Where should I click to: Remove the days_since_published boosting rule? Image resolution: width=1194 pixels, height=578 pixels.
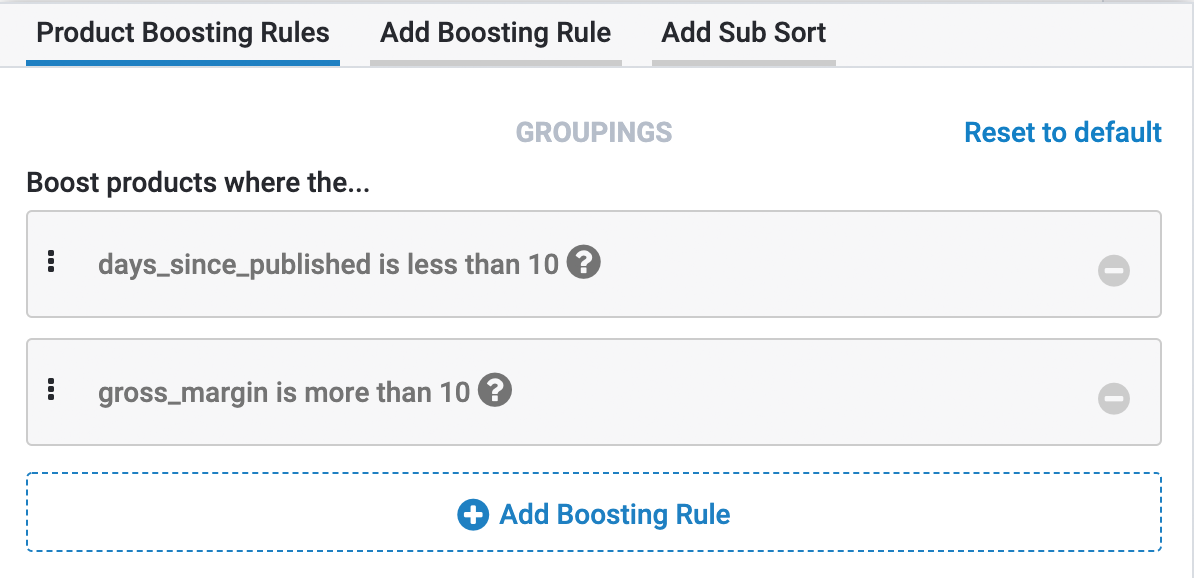pyautogui.click(x=1113, y=270)
